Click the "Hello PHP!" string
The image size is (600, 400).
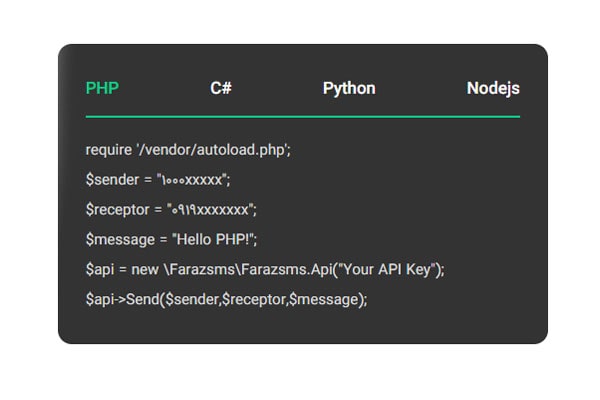(x=213, y=239)
